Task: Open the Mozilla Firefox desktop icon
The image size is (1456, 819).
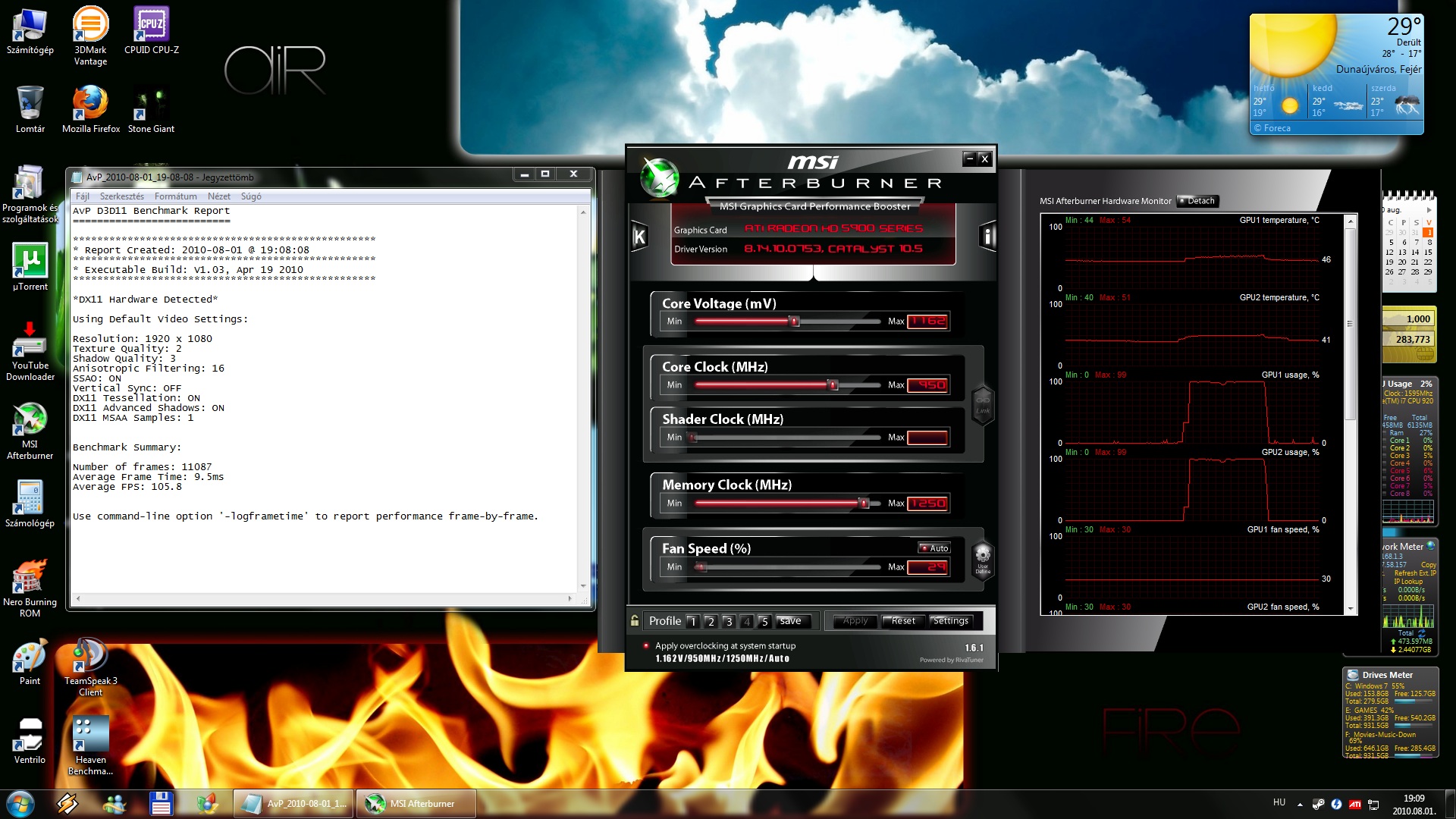Action: pos(91,110)
